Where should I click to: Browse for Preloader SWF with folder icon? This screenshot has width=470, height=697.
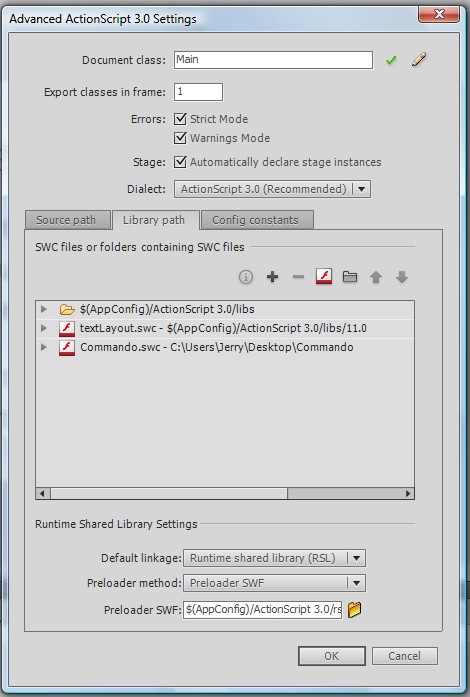(354, 609)
